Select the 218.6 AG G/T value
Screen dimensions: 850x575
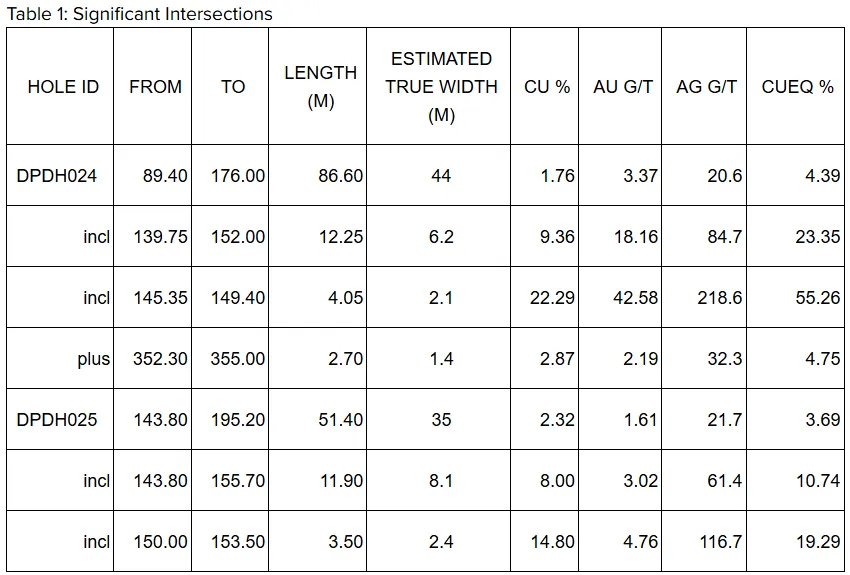720,298
